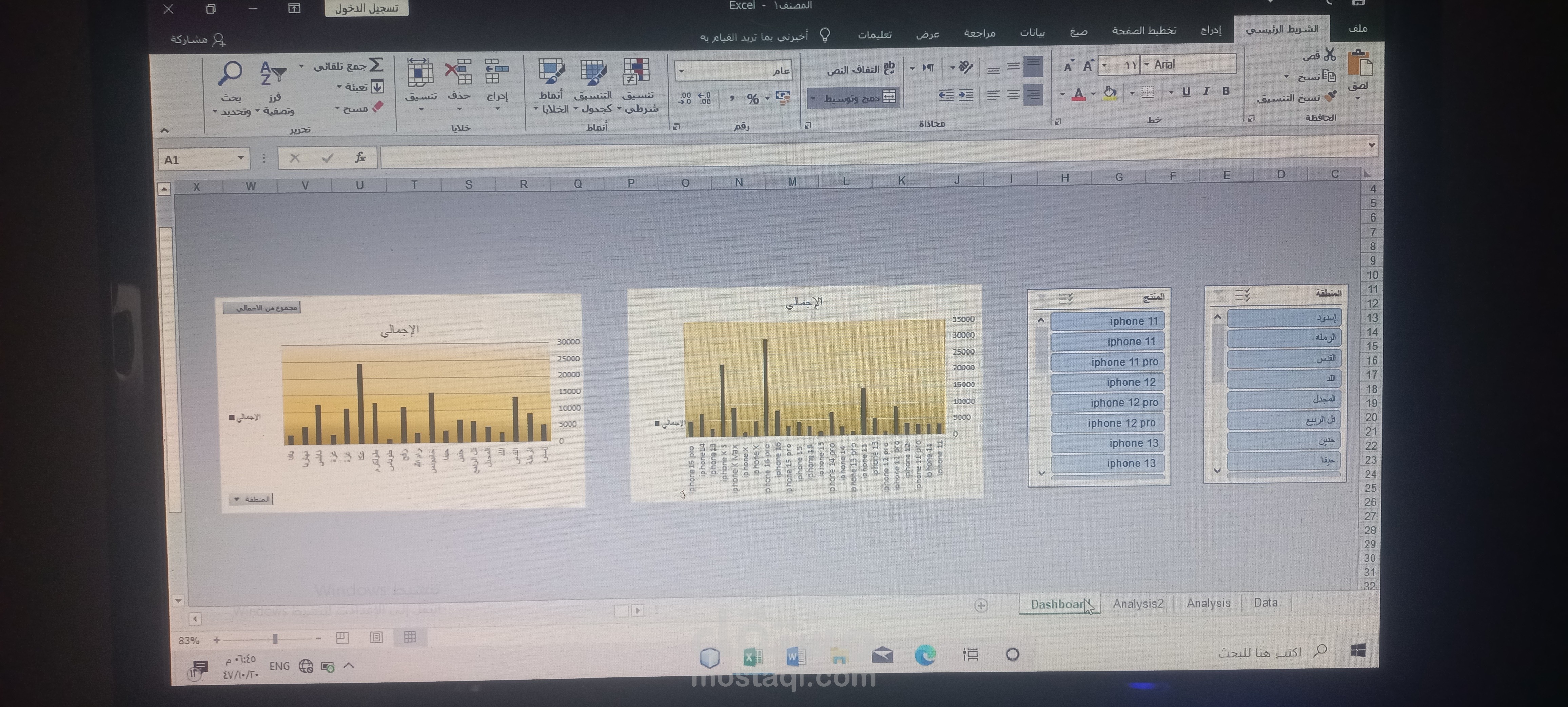The width and height of the screenshot is (1568, 707).
Task: Expand the formula bar chevron
Action: click(1371, 145)
